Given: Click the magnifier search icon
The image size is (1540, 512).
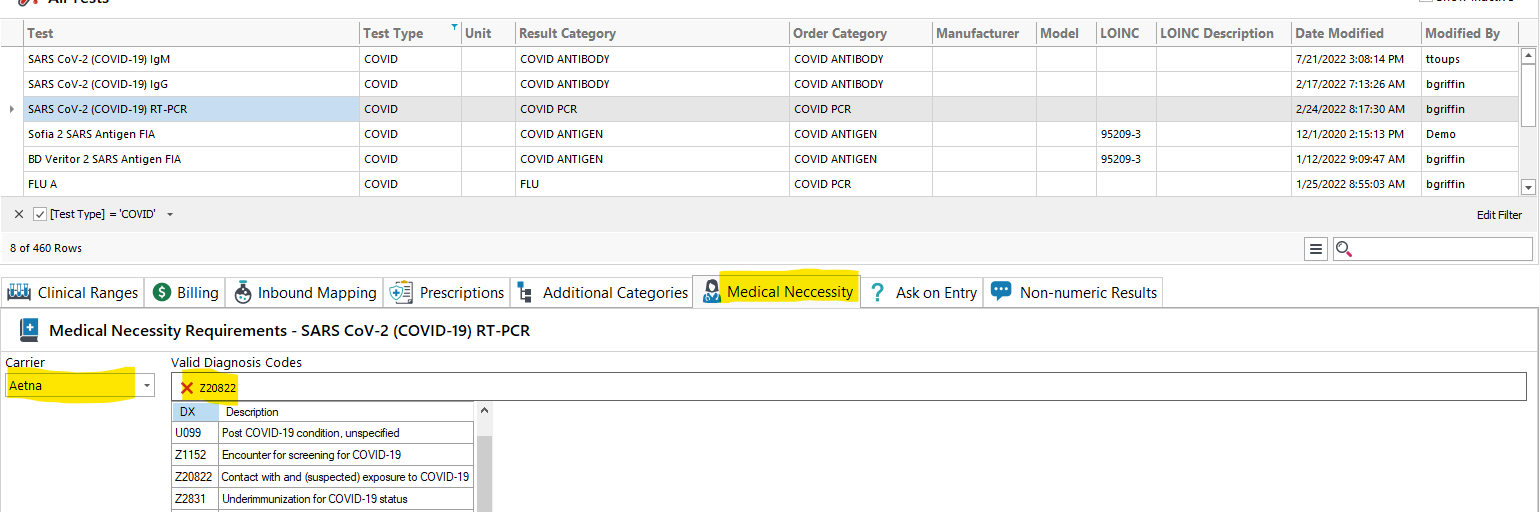Looking at the screenshot, I should pyautogui.click(x=1343, y=249).
